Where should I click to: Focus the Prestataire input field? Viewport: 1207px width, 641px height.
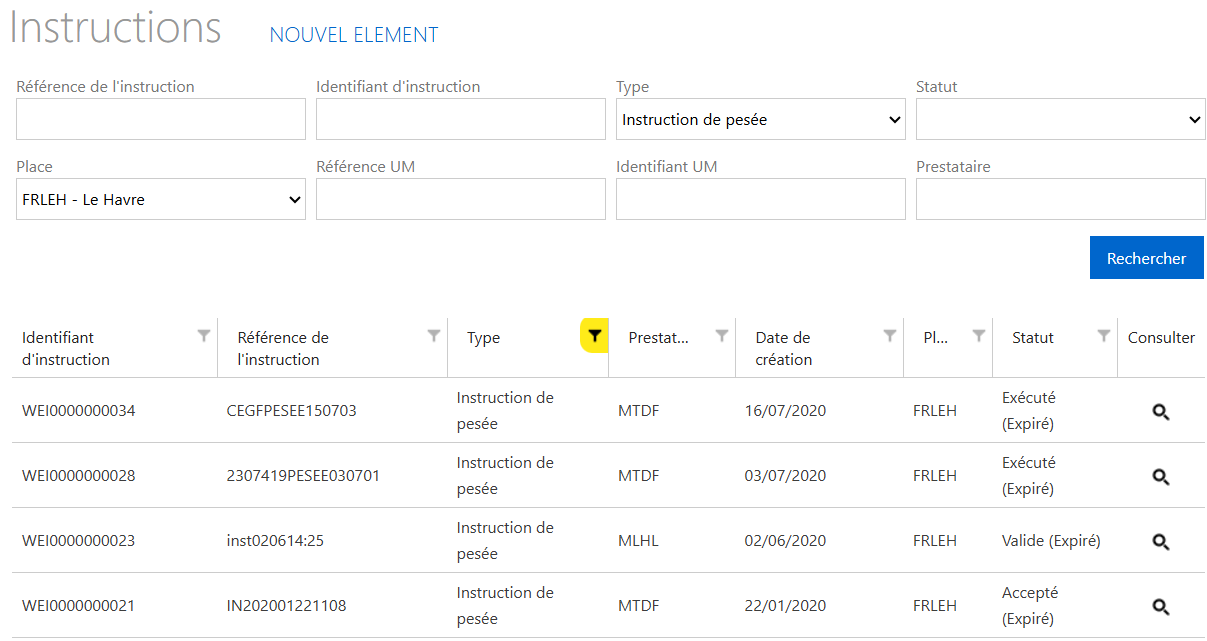[1061, 199]
